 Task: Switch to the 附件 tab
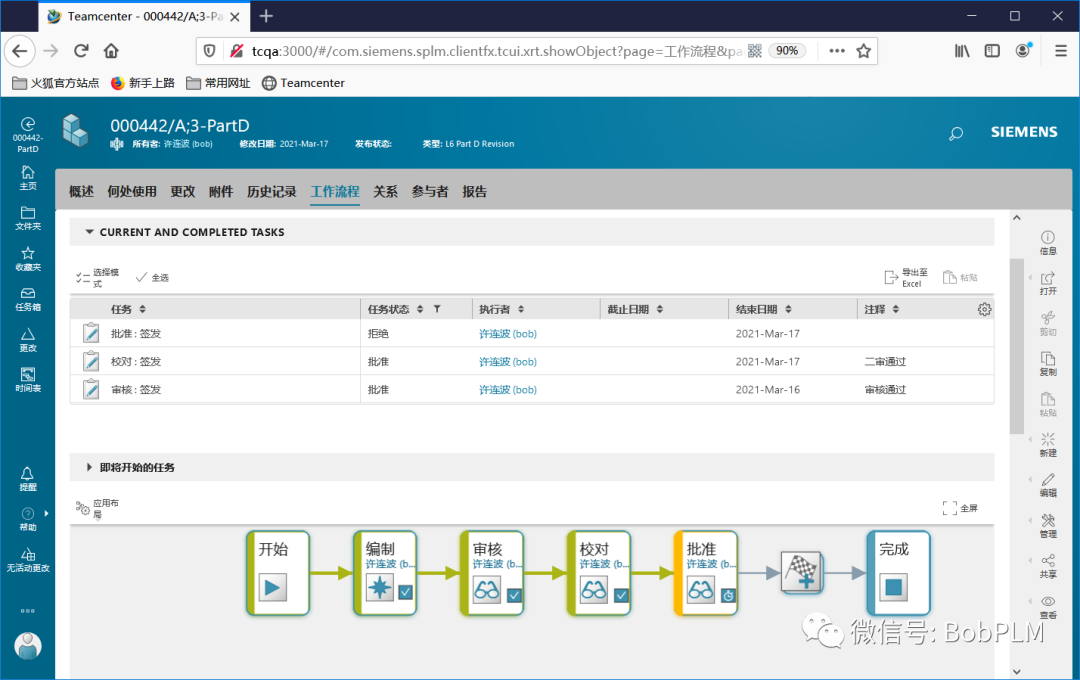coord(220,192)
